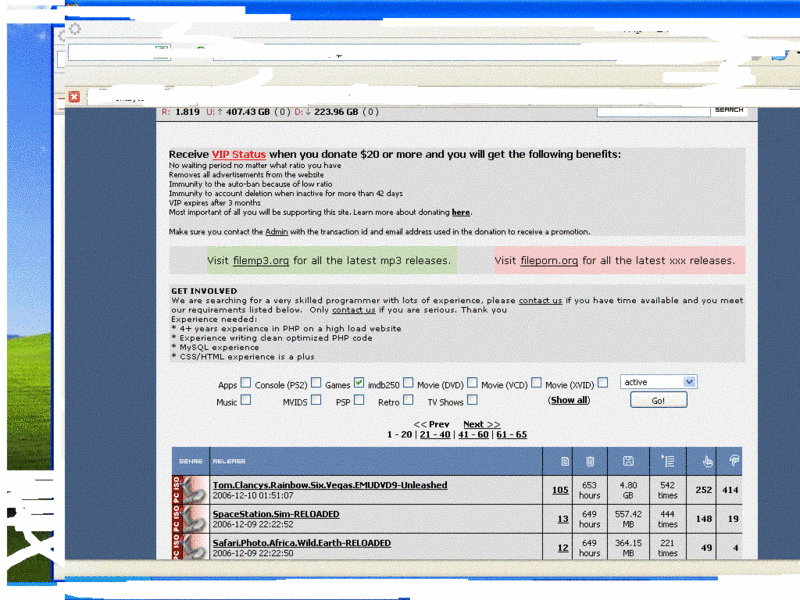Open the VIP Status link
Screen dimensions: 800x600
pyautogui.click(x=239, y=155)
